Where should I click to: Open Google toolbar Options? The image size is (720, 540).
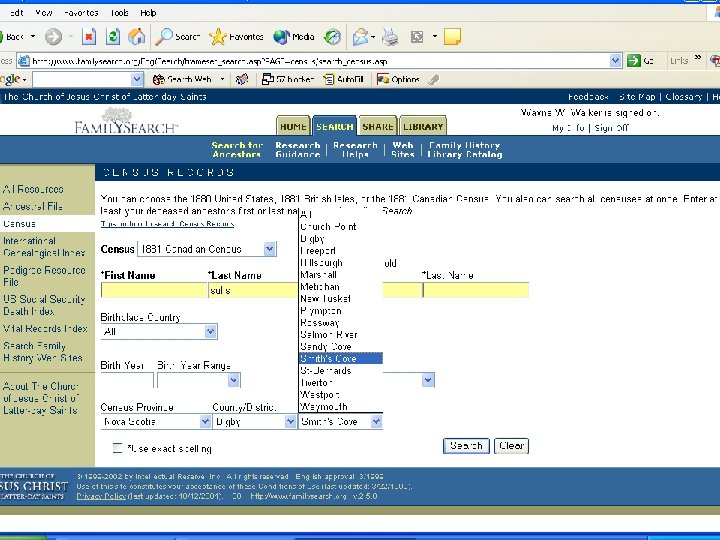point(398,79)
